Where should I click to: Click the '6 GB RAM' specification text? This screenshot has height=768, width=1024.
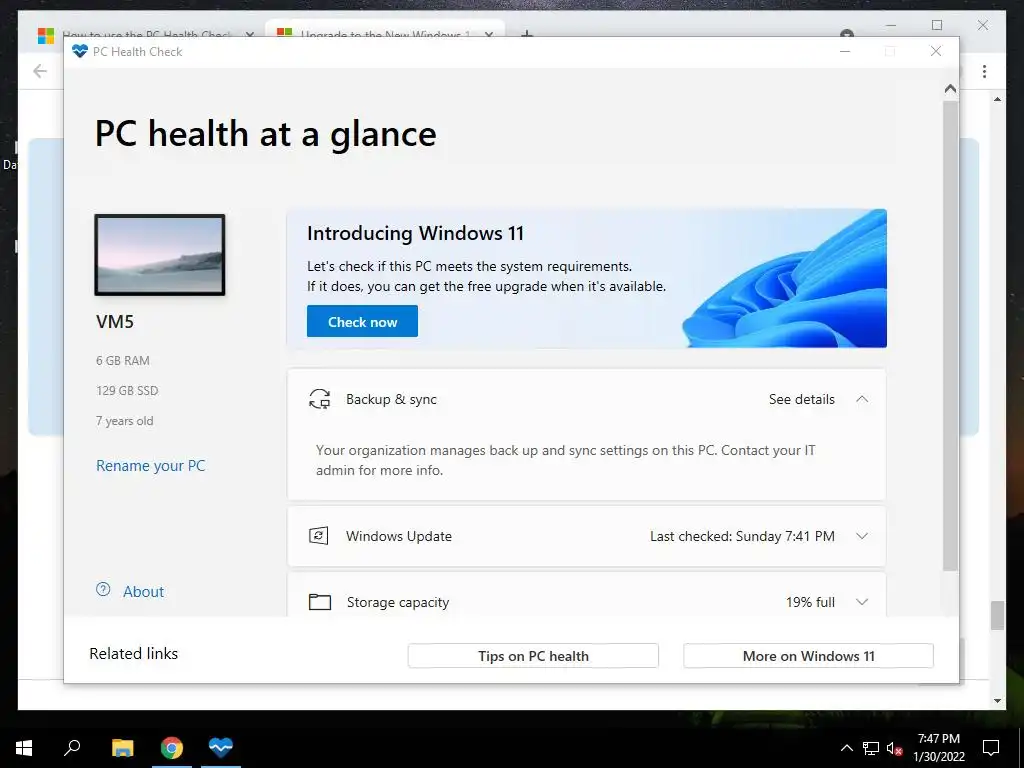click(x=123, y=360)
